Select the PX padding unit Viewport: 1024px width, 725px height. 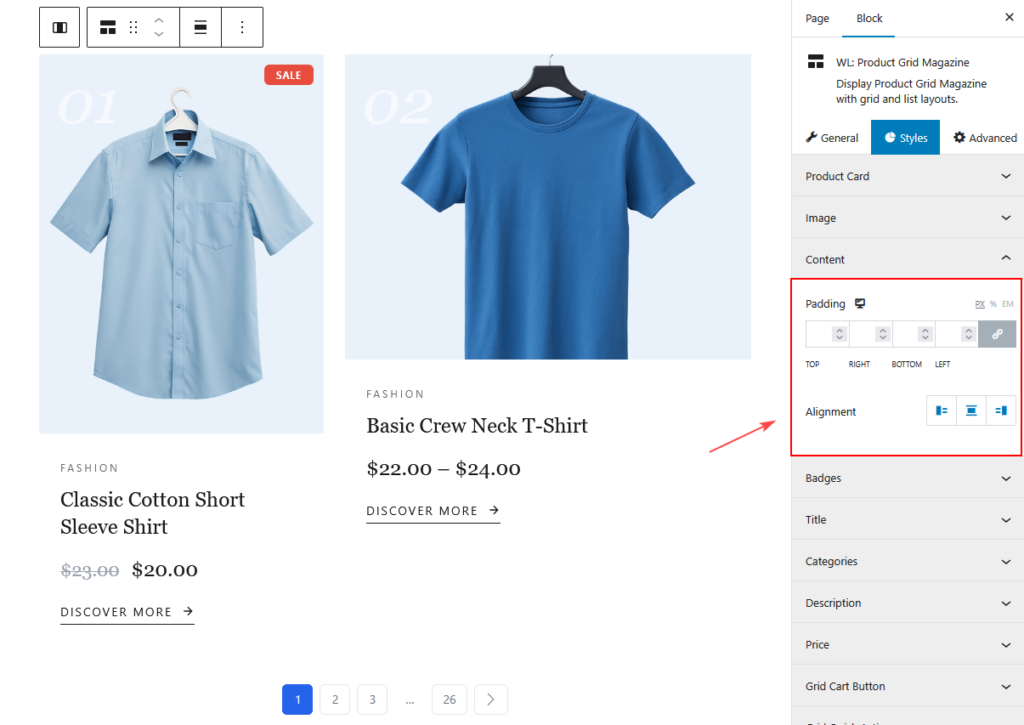coord(980,304)
